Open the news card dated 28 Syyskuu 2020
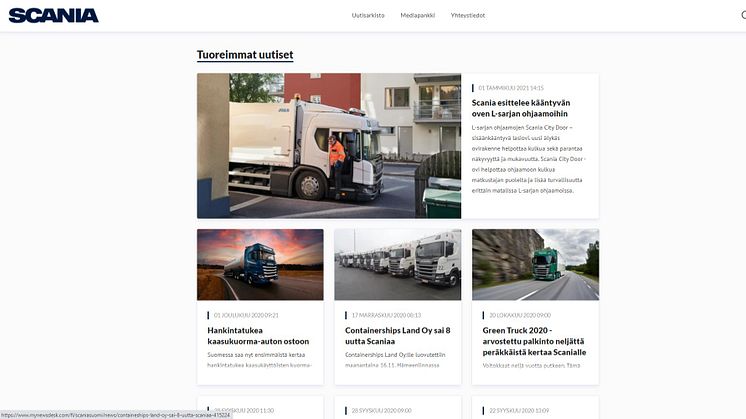 coord(397,409)
